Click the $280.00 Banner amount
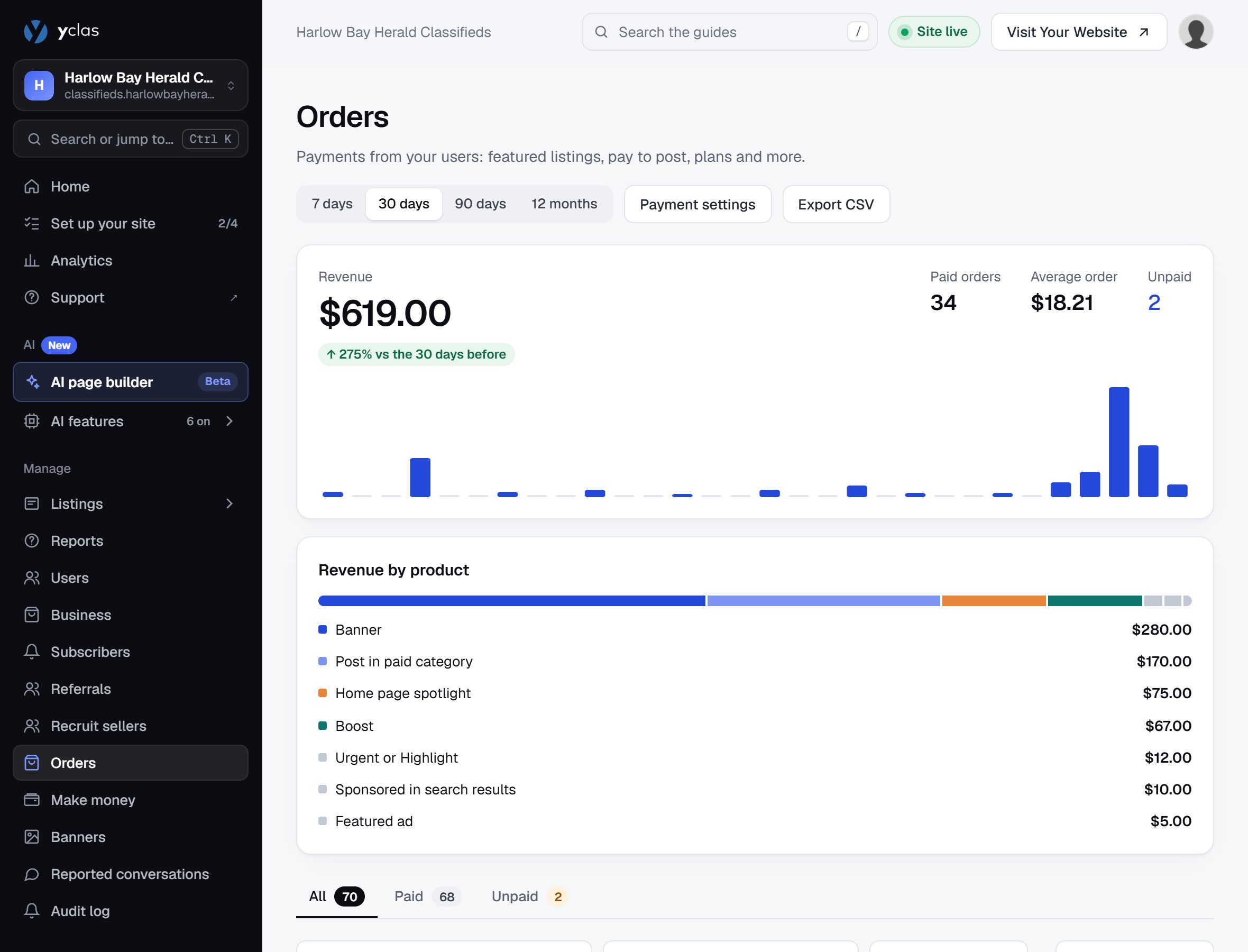Screen dimensions: 1248x952 [1161, 629]
